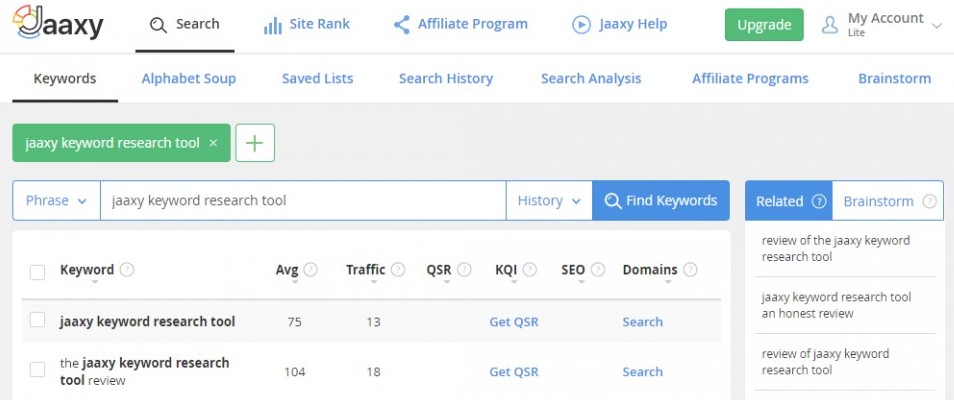Click the Upgrade button
The image size is (954, 400).
[764, 25]
